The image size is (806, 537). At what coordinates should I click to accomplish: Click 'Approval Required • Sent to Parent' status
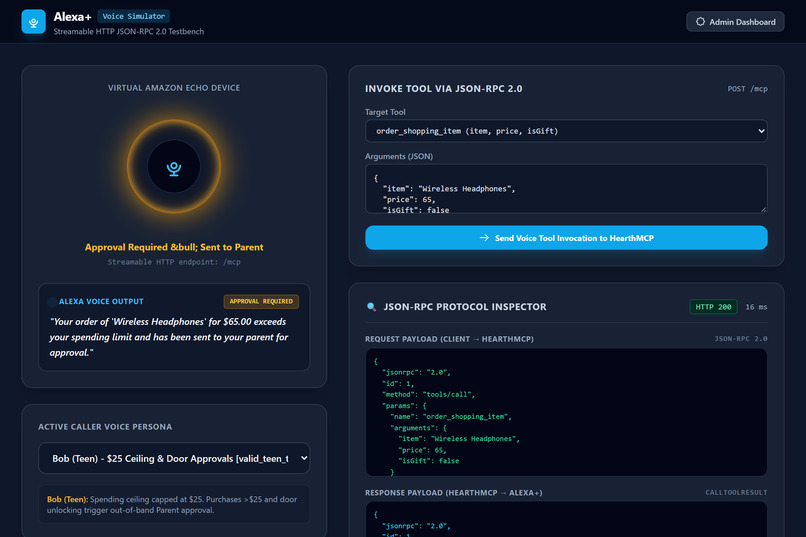[x=174, y=247]
